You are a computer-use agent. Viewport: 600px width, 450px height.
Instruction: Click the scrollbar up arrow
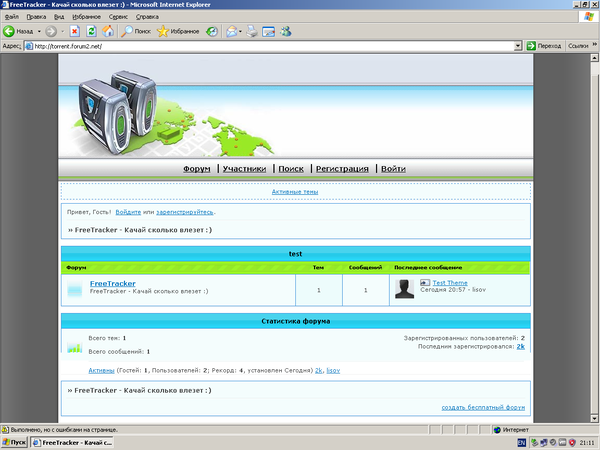pyautogui.click(x=594, y=58)
